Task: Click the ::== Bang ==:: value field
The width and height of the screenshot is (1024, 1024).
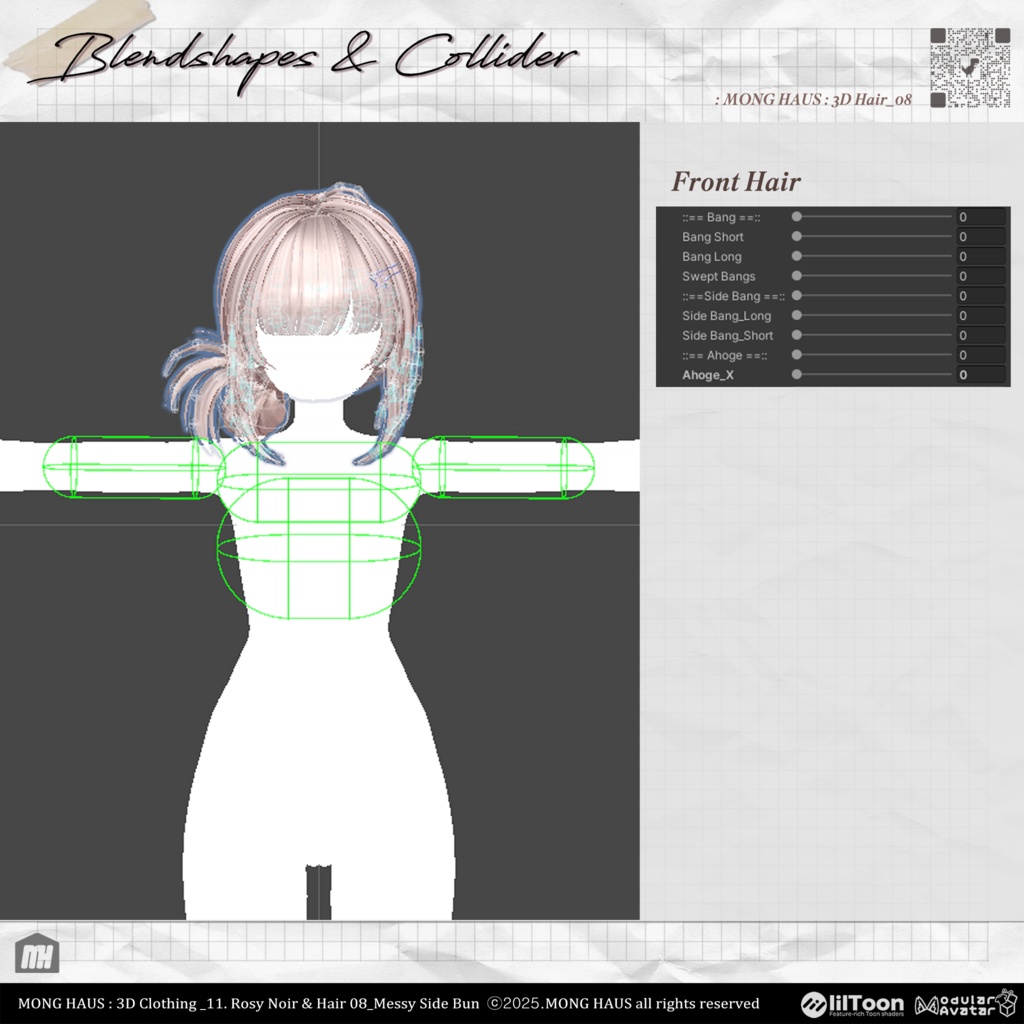Action: tap(981, 217)
